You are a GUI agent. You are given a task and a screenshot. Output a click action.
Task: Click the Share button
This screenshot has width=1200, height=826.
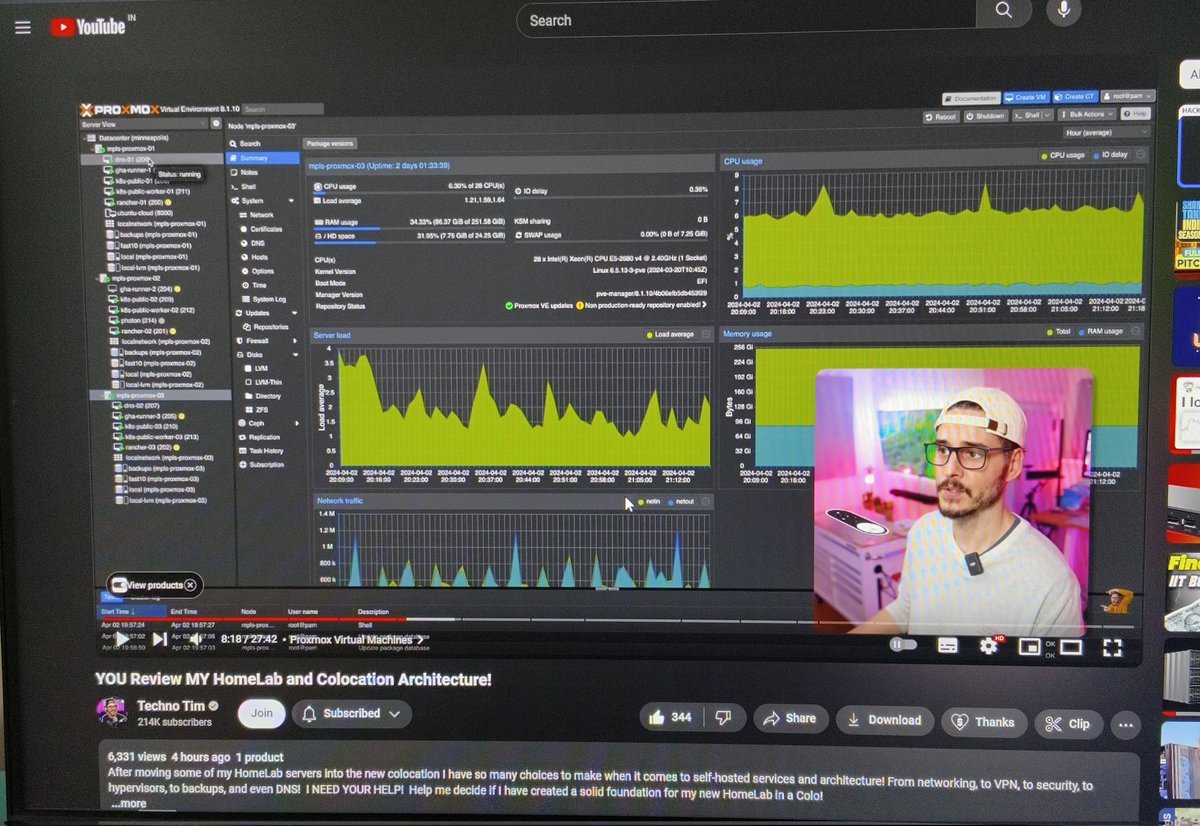(x=790, y=718)
